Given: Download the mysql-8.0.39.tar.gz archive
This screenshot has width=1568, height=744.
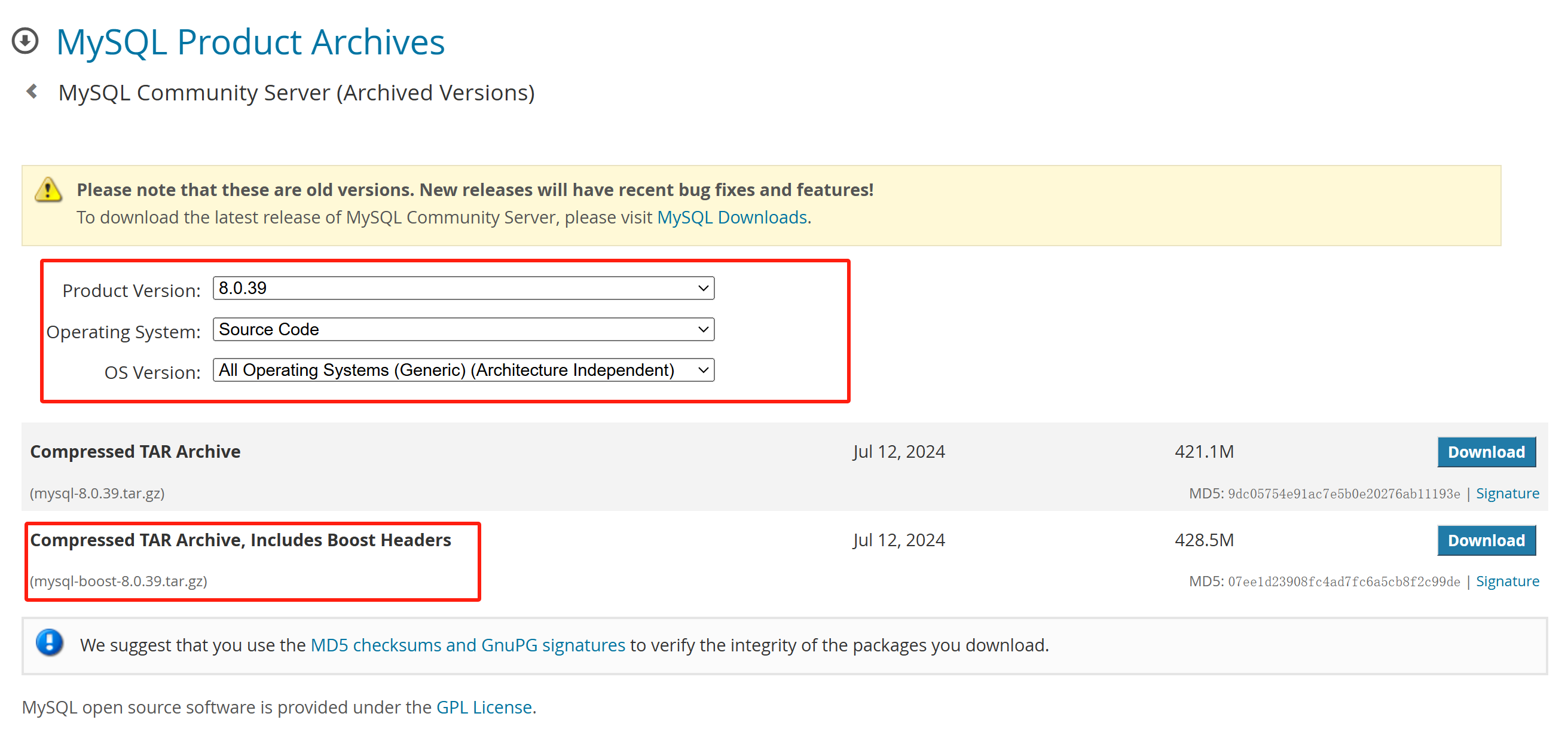Looking at the screenshot, I should tap(1486, 452).
